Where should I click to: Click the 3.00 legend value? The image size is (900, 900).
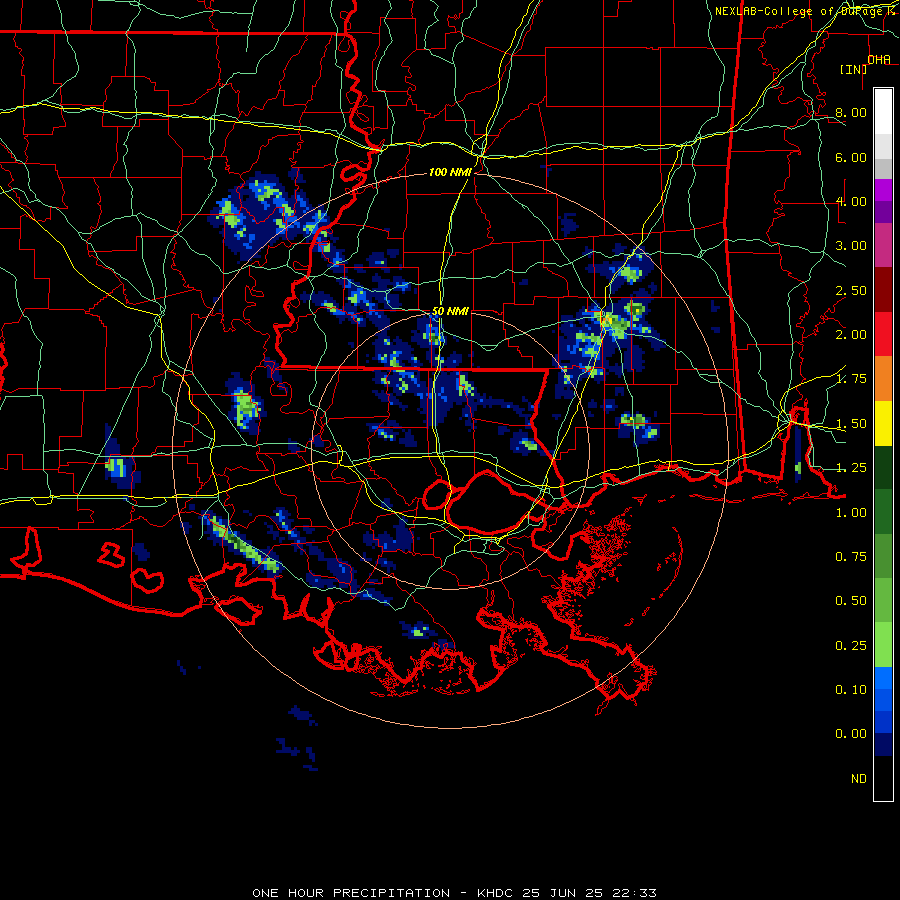pos(851,246)
